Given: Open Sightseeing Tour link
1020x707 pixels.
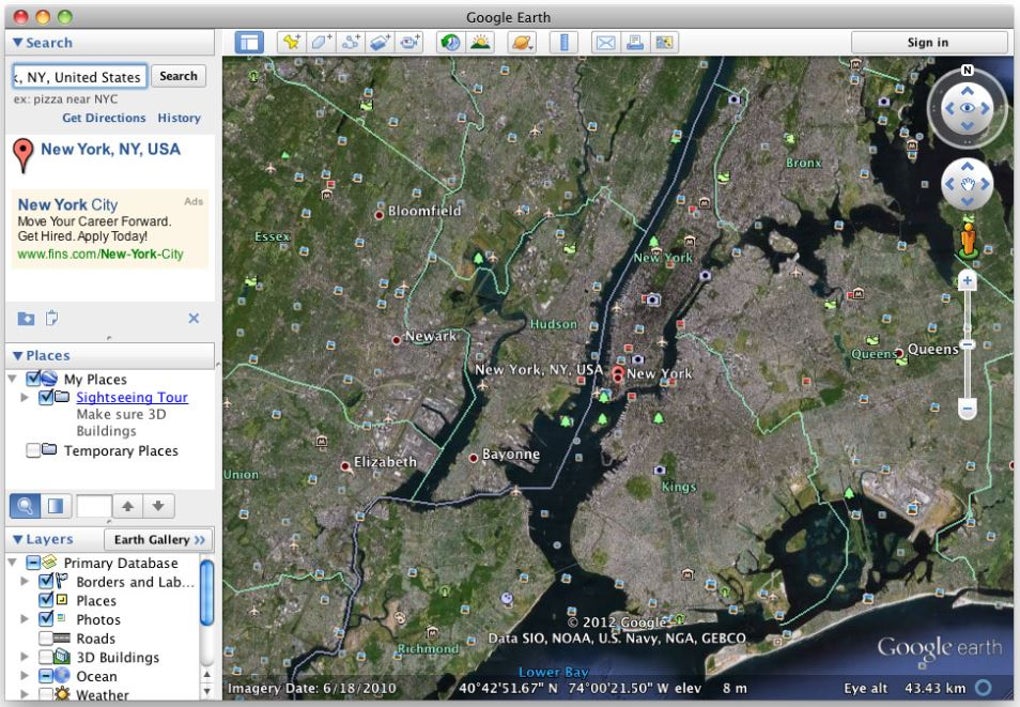Looking at the screenshot, I should tap(132, 397).
